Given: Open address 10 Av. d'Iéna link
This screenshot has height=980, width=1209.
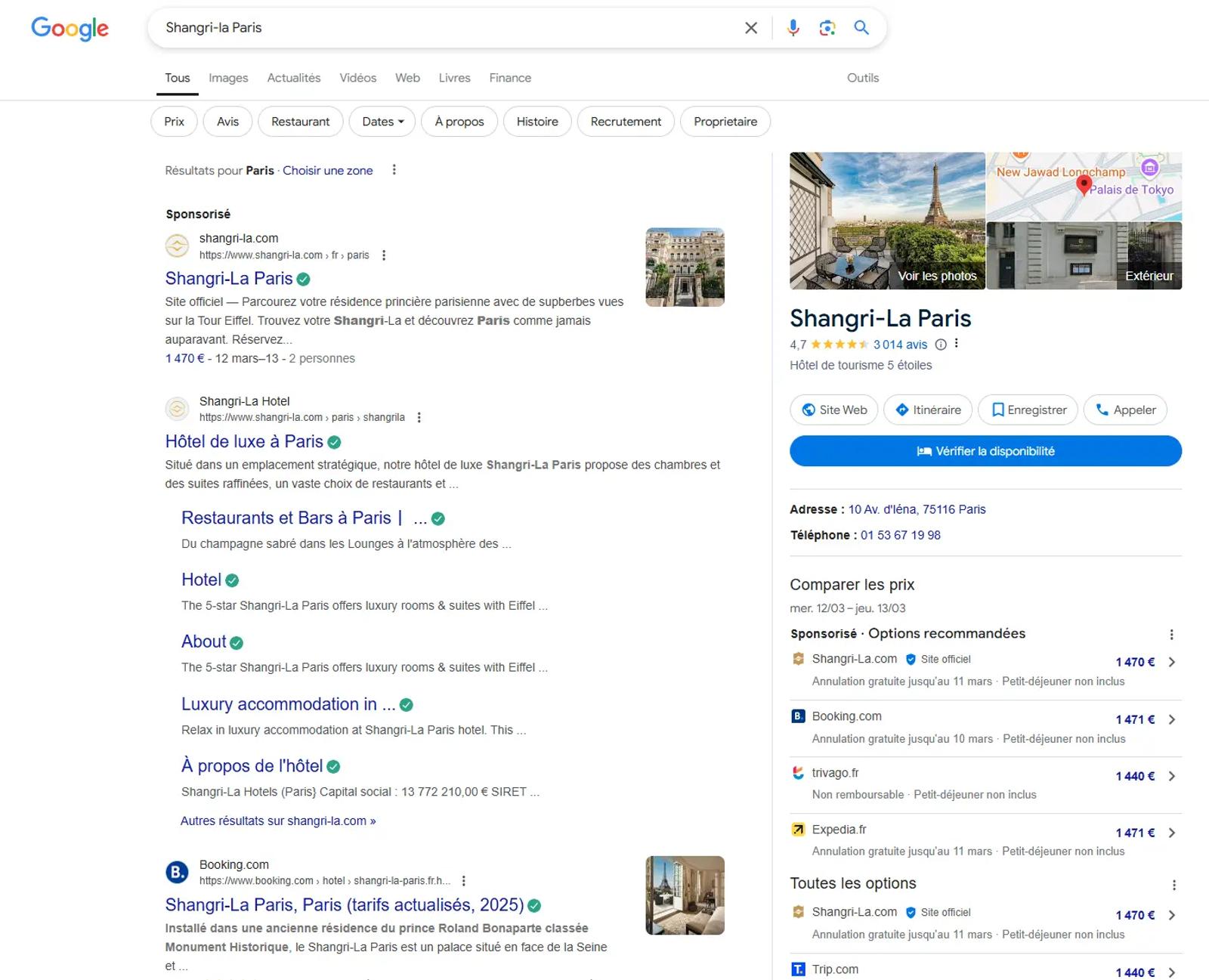Looking at the screenshot, I should pyautogui.click(x=917, y=509).
